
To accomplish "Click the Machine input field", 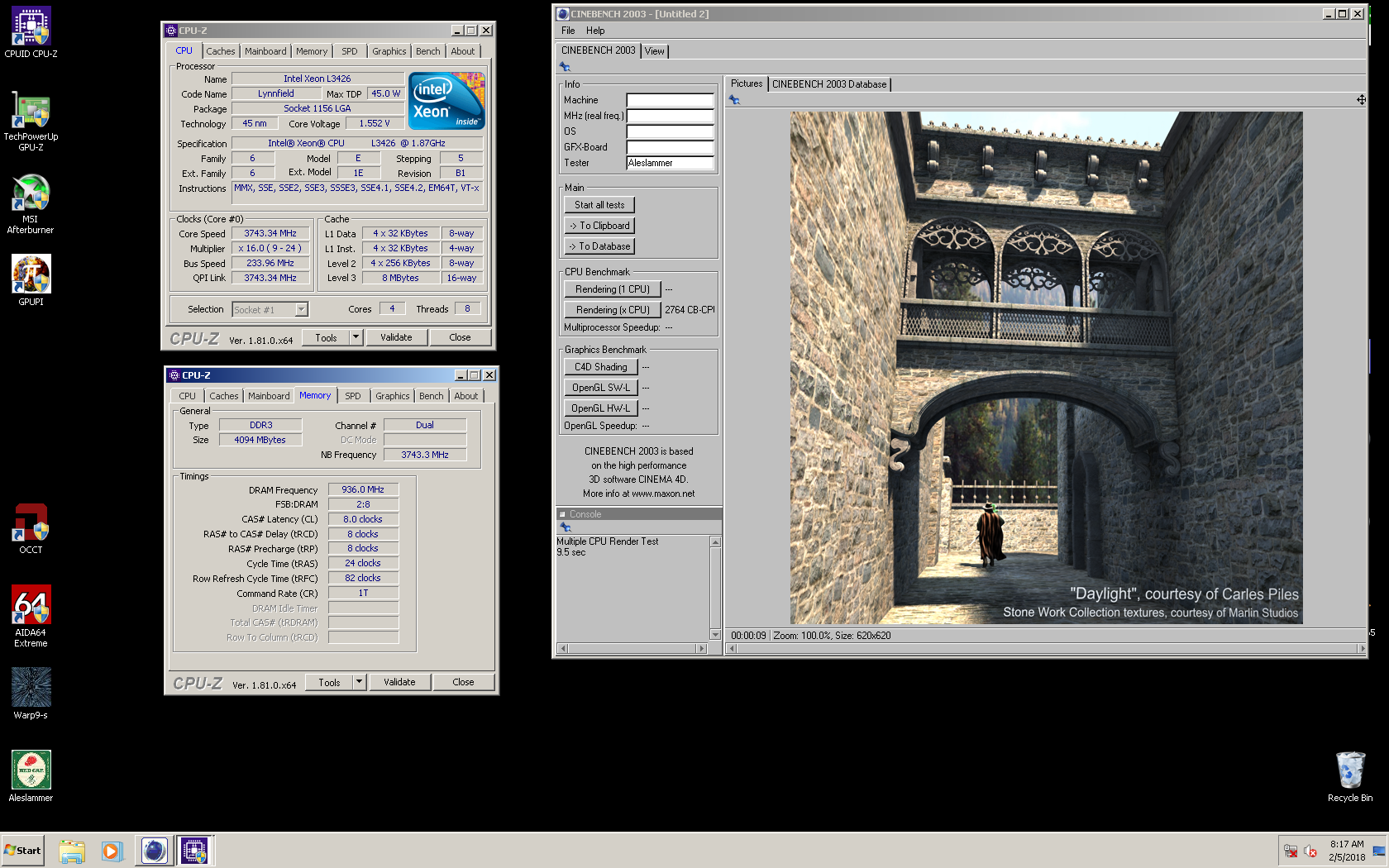I will click(670, 100).
